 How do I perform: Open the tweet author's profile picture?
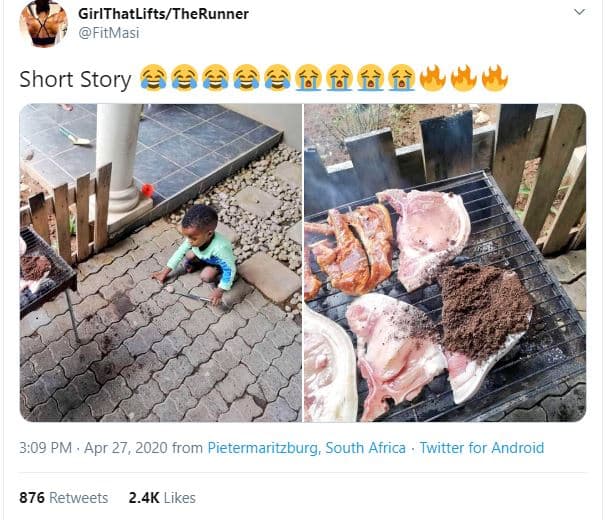point(42,26)
